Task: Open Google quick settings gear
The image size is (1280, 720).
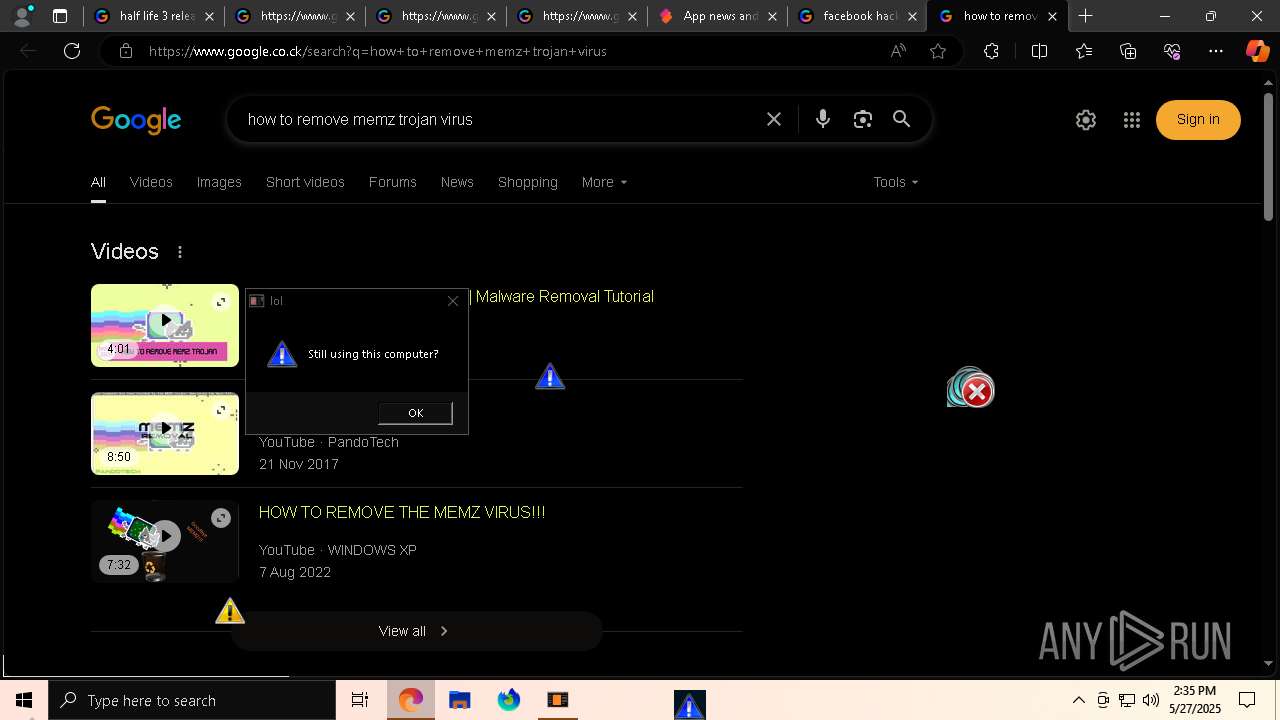Action: pyautogui.click(x=1086, y=120)
